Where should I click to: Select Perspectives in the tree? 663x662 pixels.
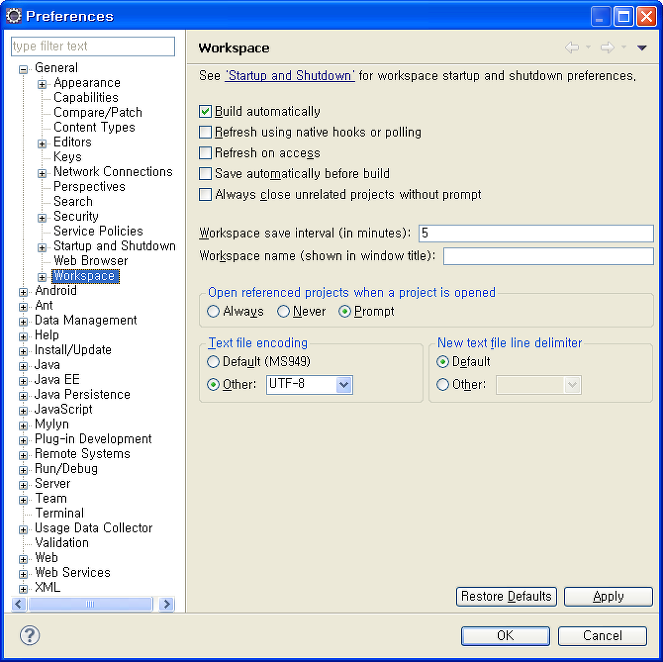pos(89,186)
